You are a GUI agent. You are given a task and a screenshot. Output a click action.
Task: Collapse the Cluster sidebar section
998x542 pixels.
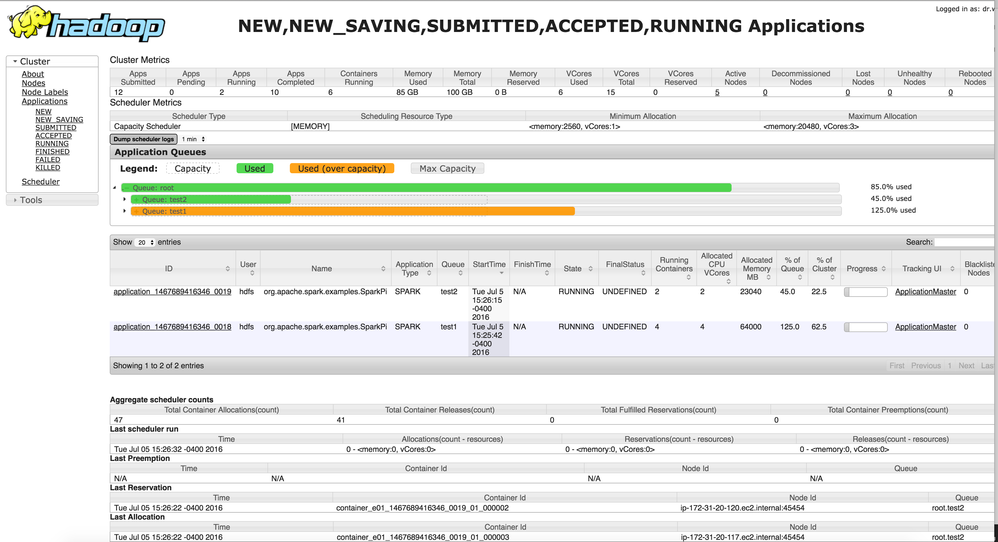click(52, 61)
